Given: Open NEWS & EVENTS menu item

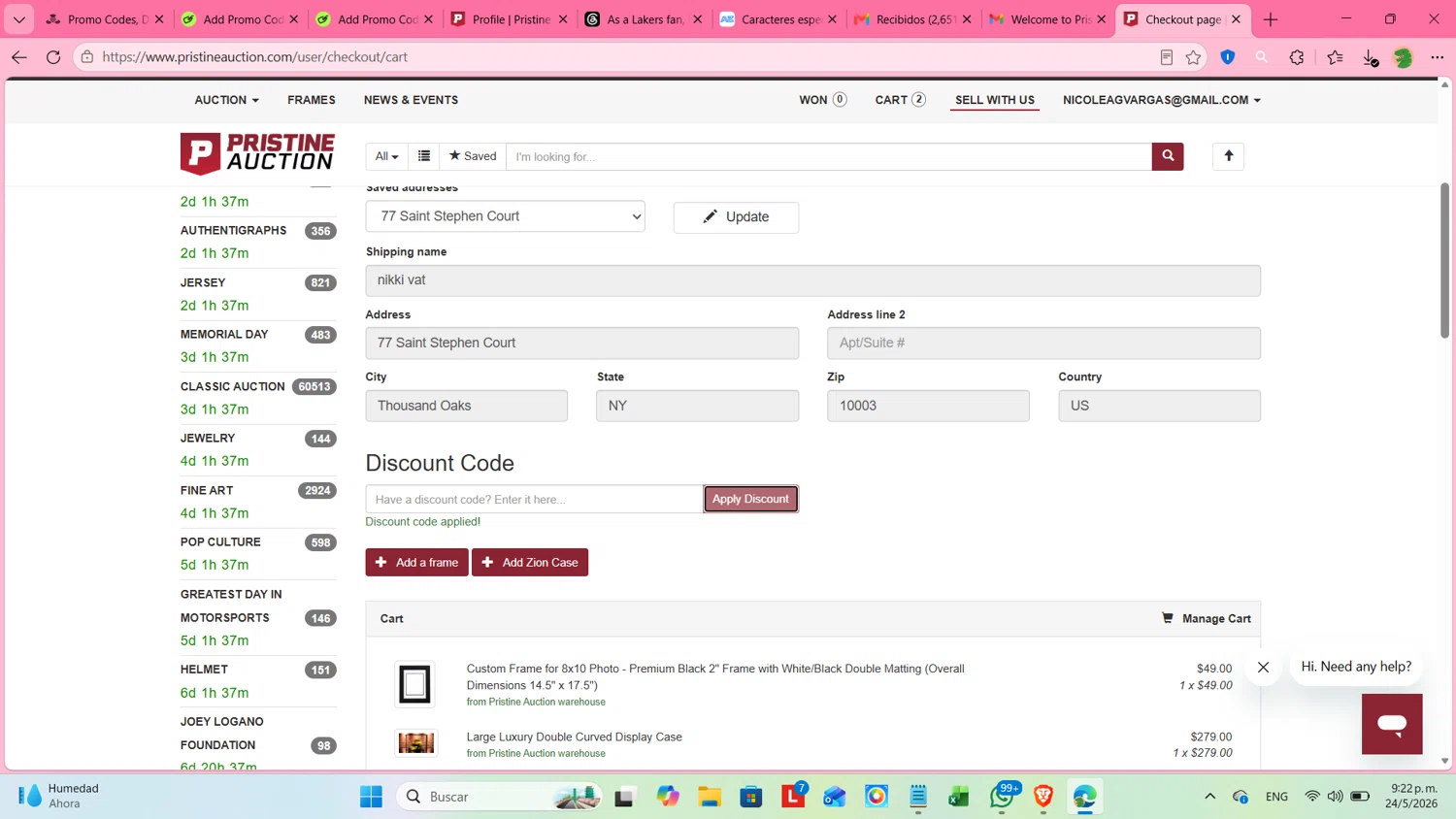Looking at the screenshot, I should click(411, 100).
